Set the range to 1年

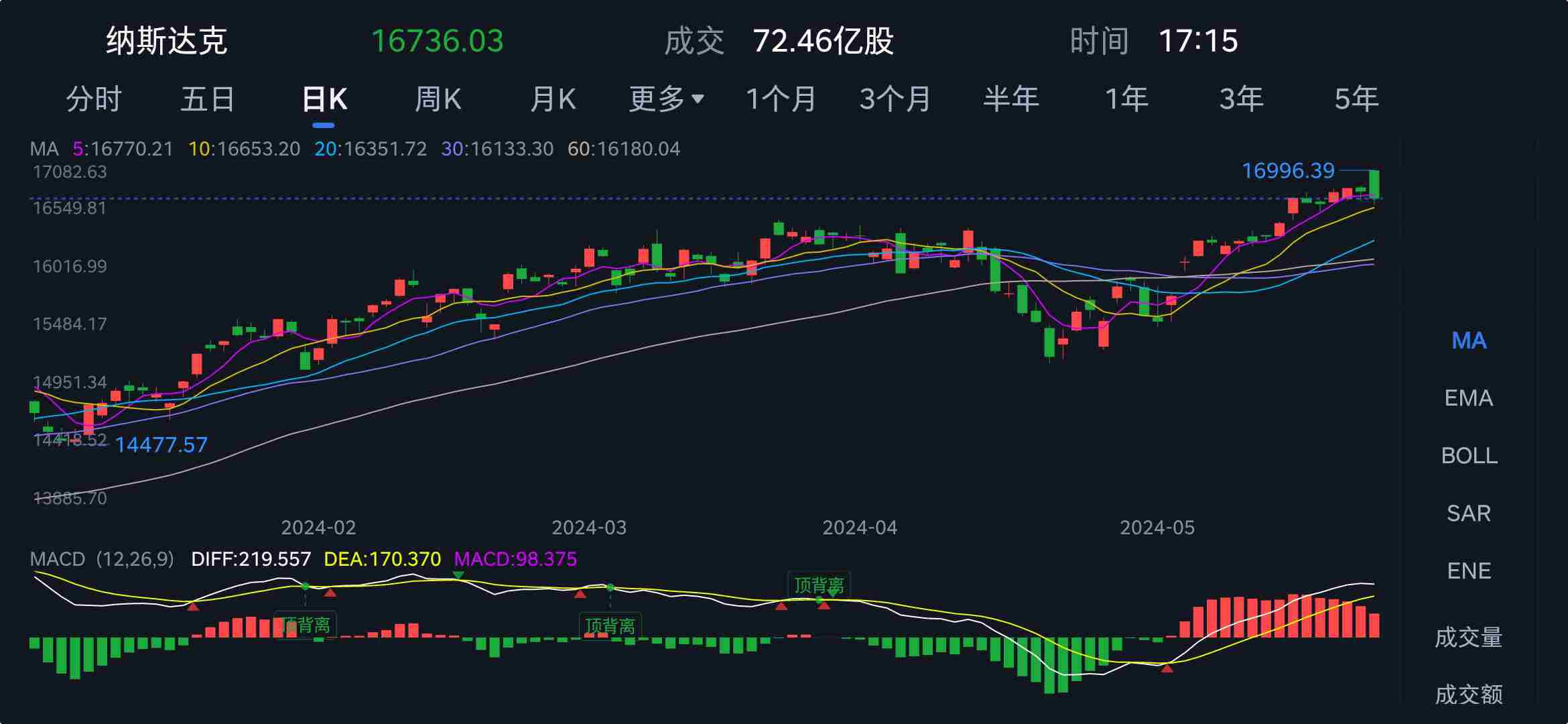point(1126,99)
